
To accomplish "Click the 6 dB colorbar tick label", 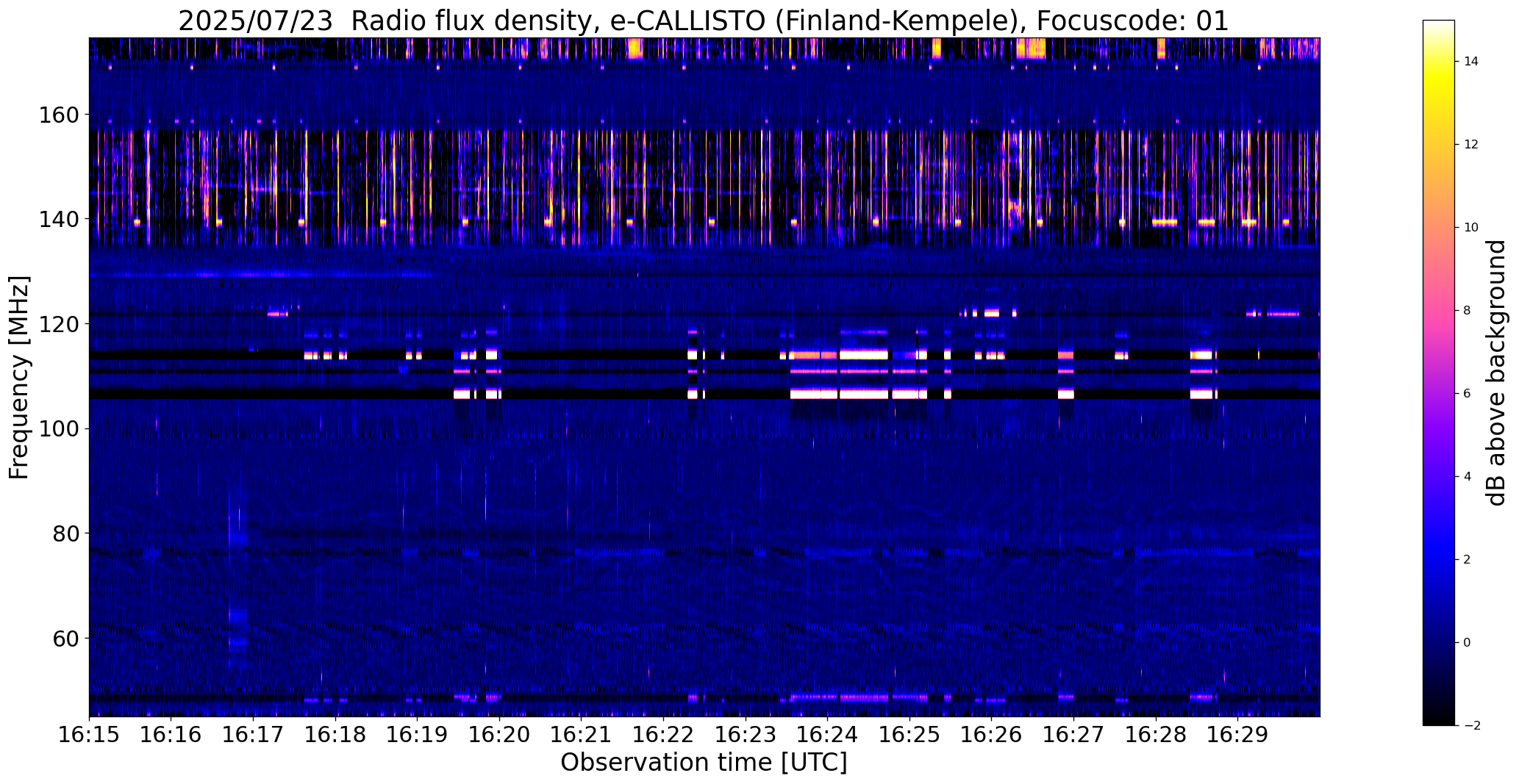I will [x=1467, y=394].
